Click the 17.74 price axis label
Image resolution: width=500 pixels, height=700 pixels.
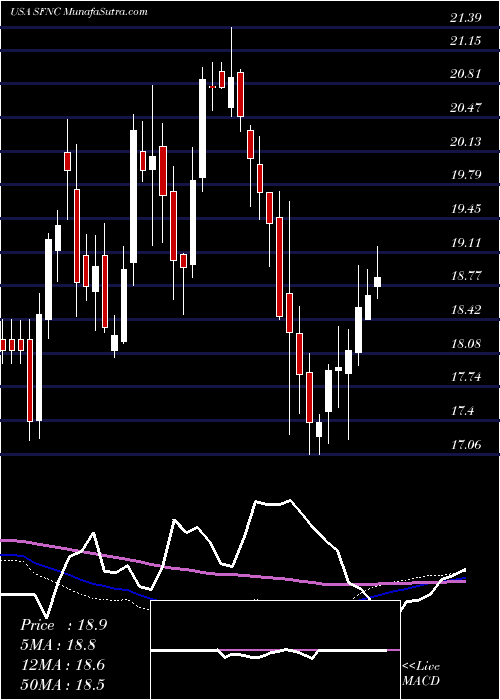click(x=466, y=376)
